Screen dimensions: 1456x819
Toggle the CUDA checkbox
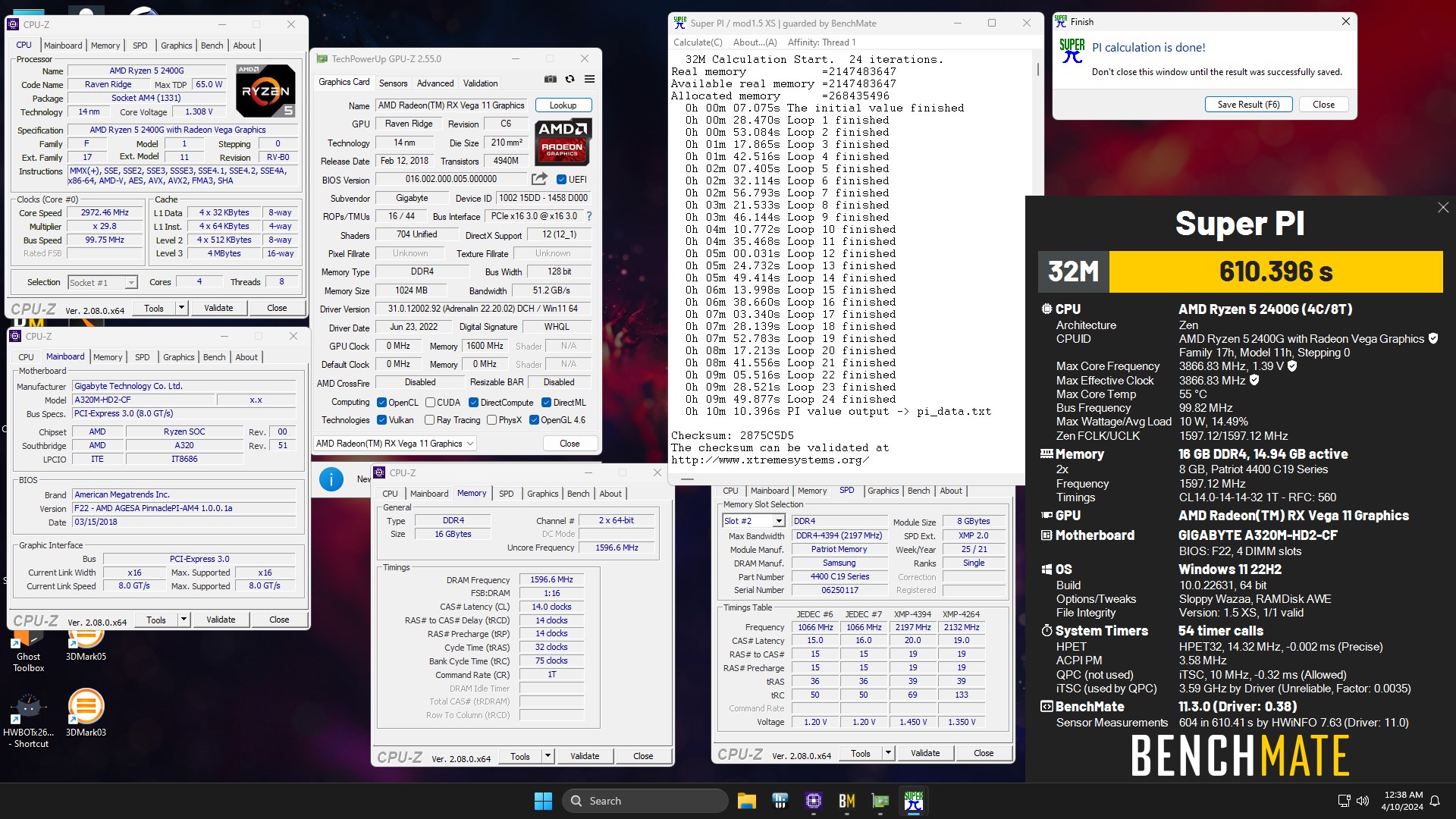point(430,403)
